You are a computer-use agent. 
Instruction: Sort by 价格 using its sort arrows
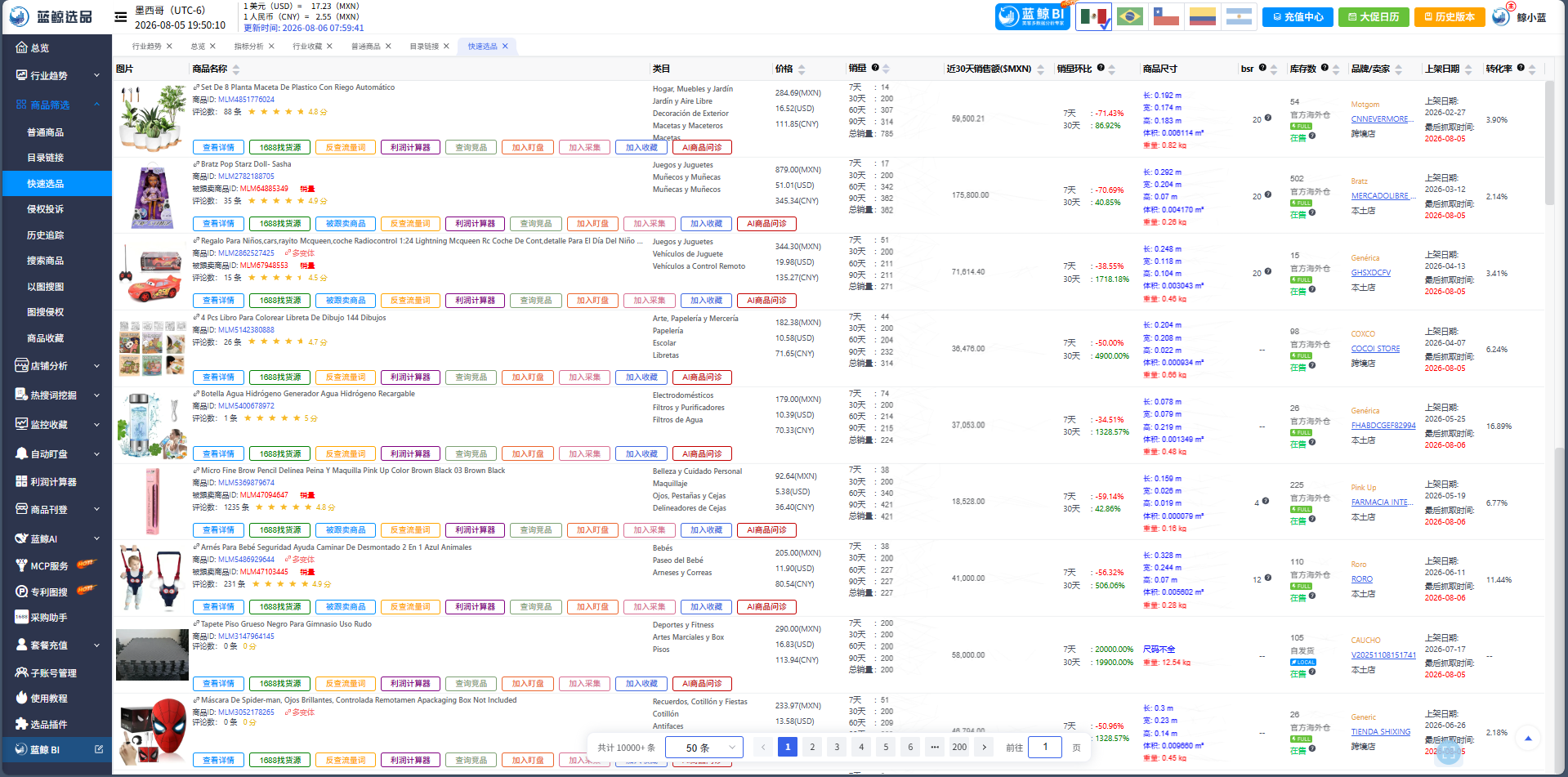(802, 69)
